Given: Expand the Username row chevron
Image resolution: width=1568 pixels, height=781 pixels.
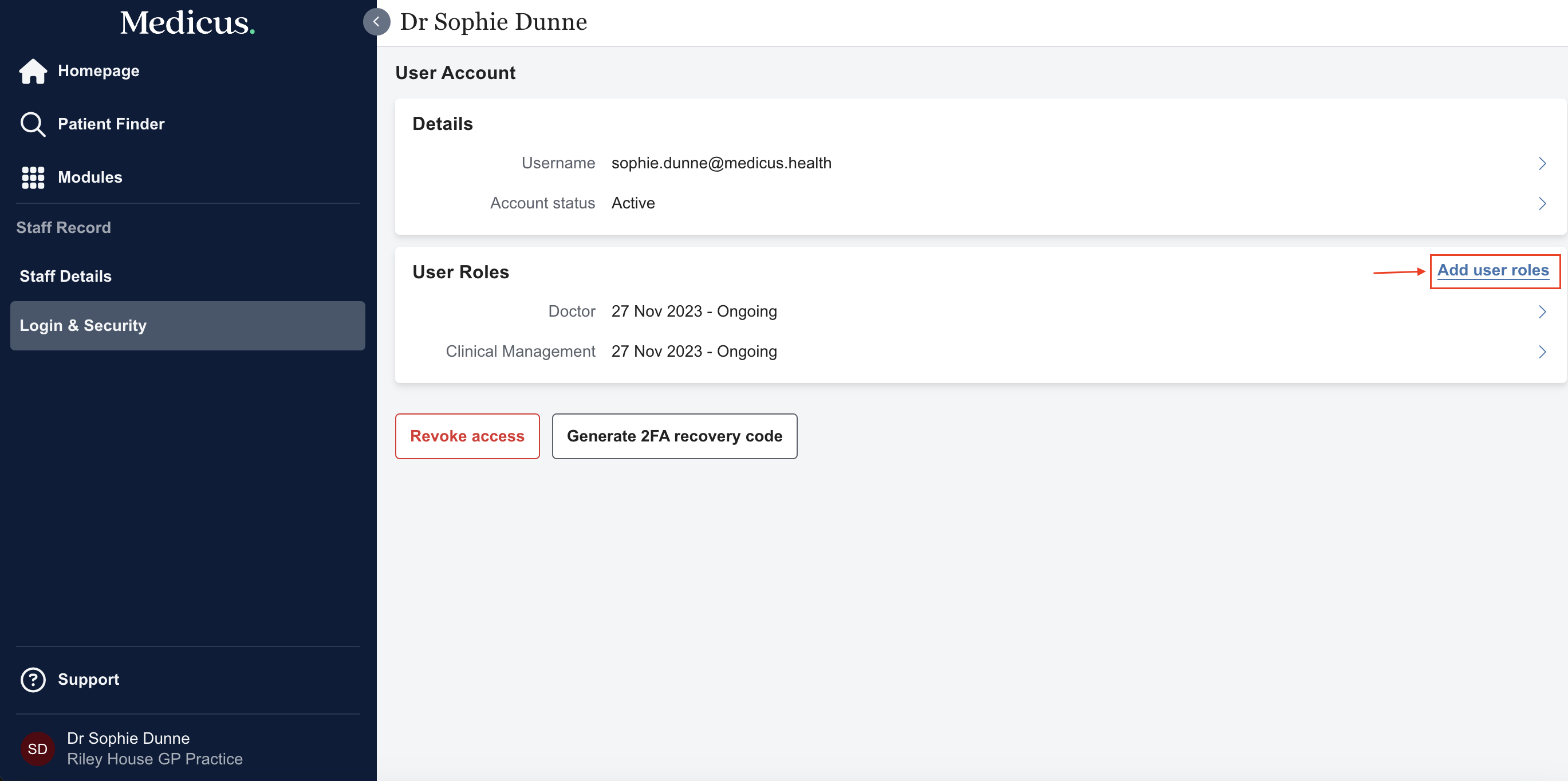Looking at the screenshot, I should click(x=1542, y=163).
